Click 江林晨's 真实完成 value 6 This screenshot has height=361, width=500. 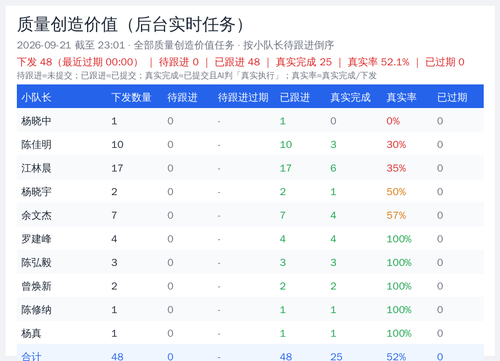point(333,168)
